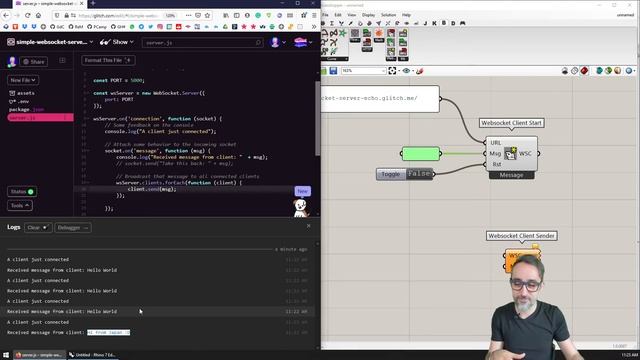The height and width of the screenshot is (360, 640).
Task: Reload the Glitch page in Firefox
Action: tap(27, 15)
